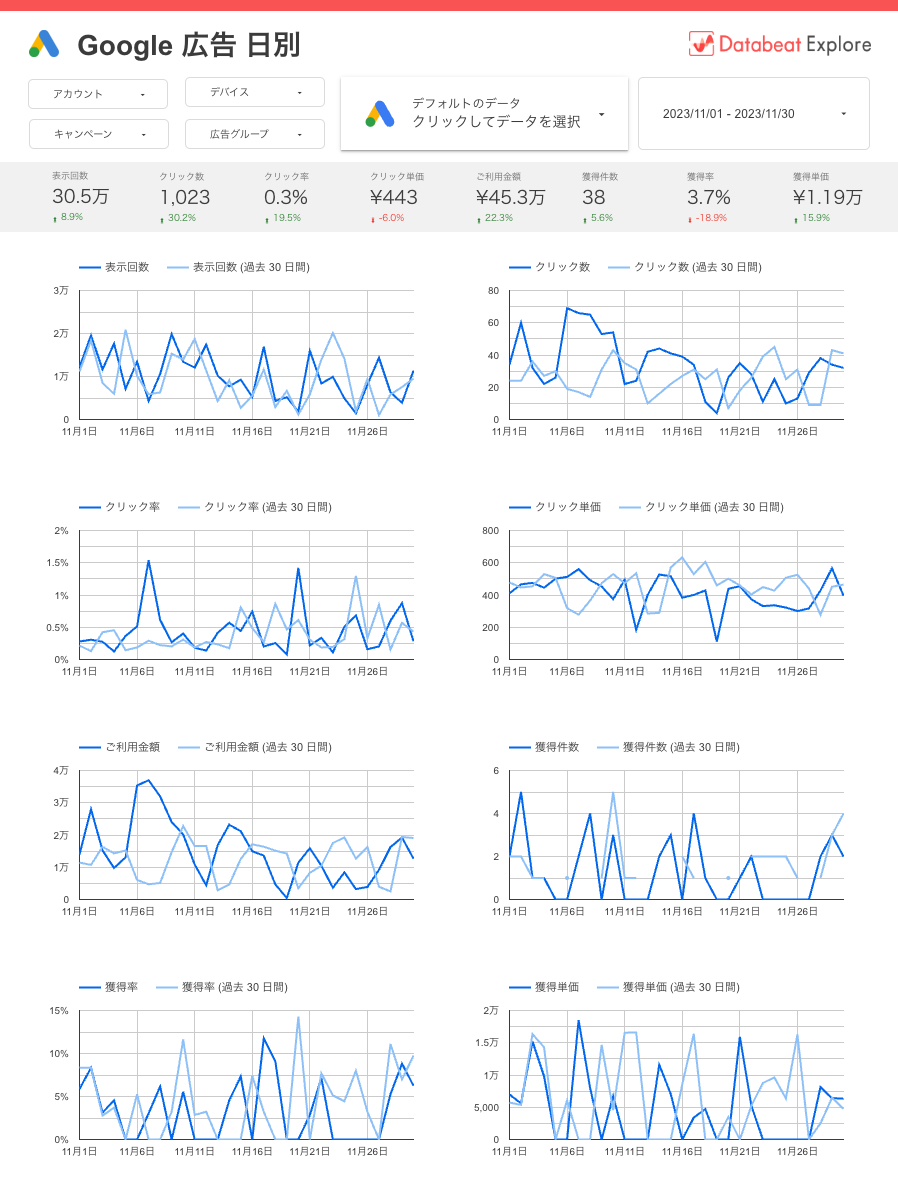898x1198 pixels.
Task: Open the アカウント dropdown filter
Action: click(x=88, y=94)
